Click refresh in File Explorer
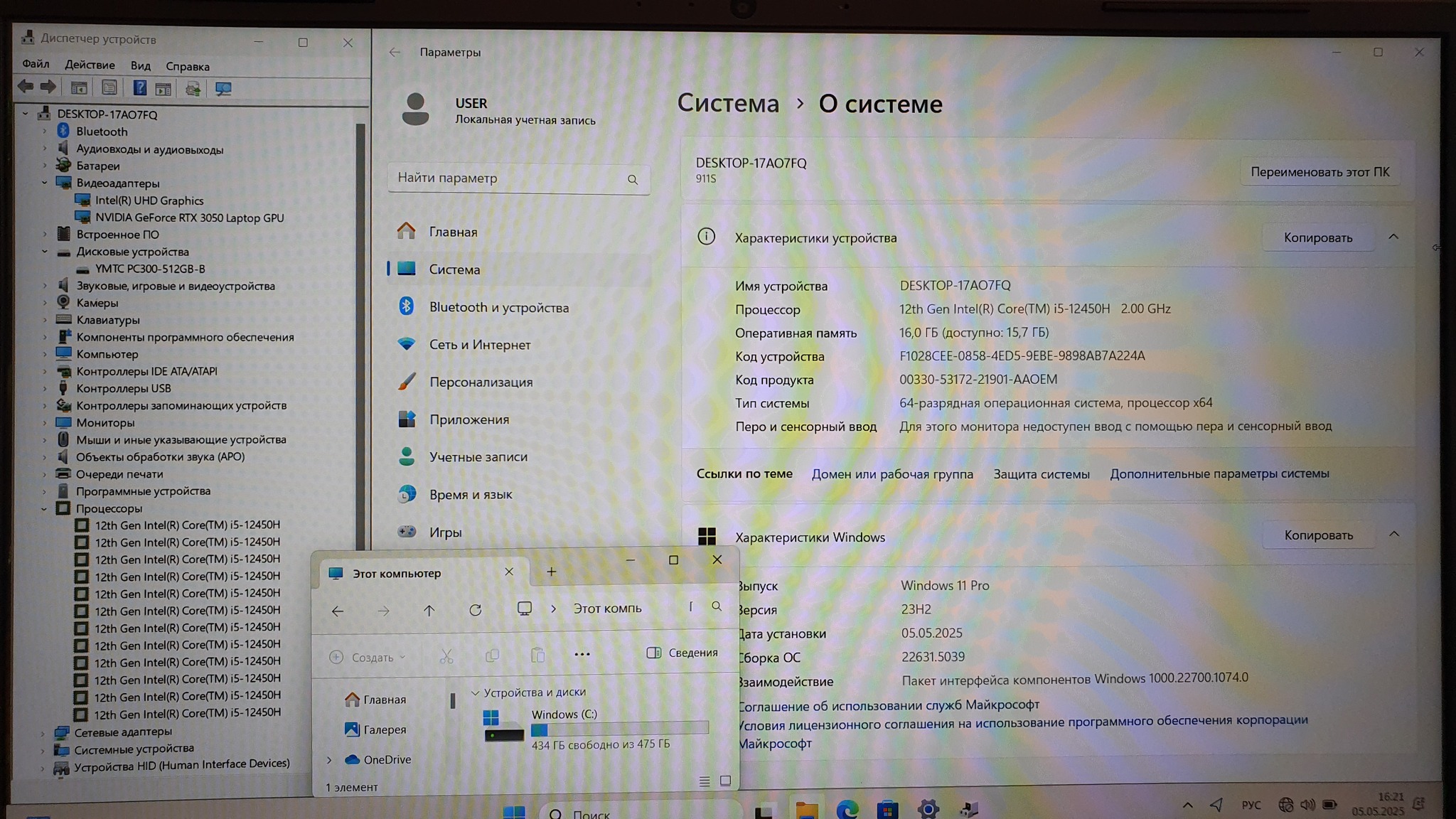Image resolution: width=1456 pixels, height=819 pixels. (475, 610)
